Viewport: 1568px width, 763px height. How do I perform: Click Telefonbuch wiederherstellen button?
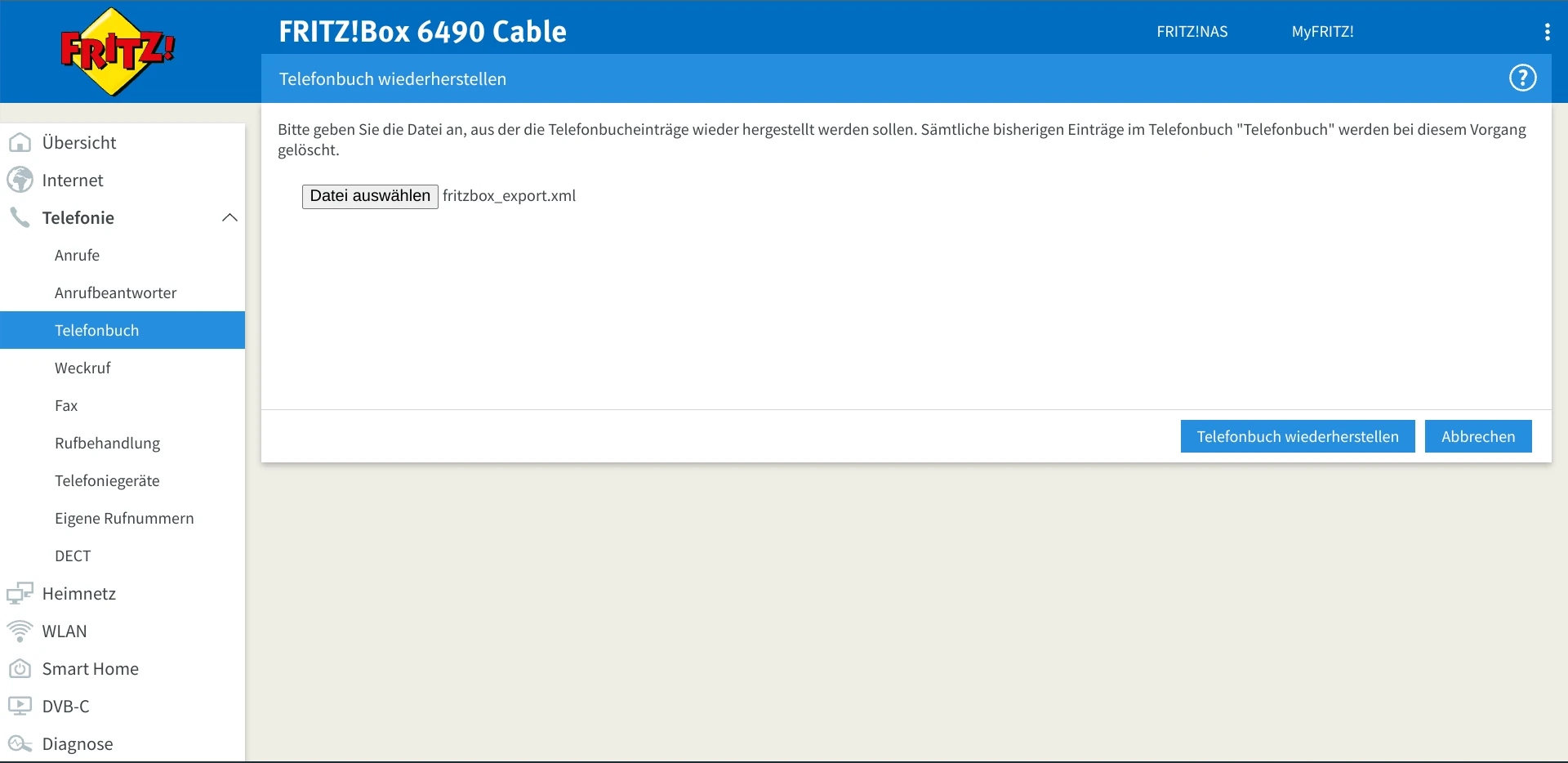point(1298,436)
